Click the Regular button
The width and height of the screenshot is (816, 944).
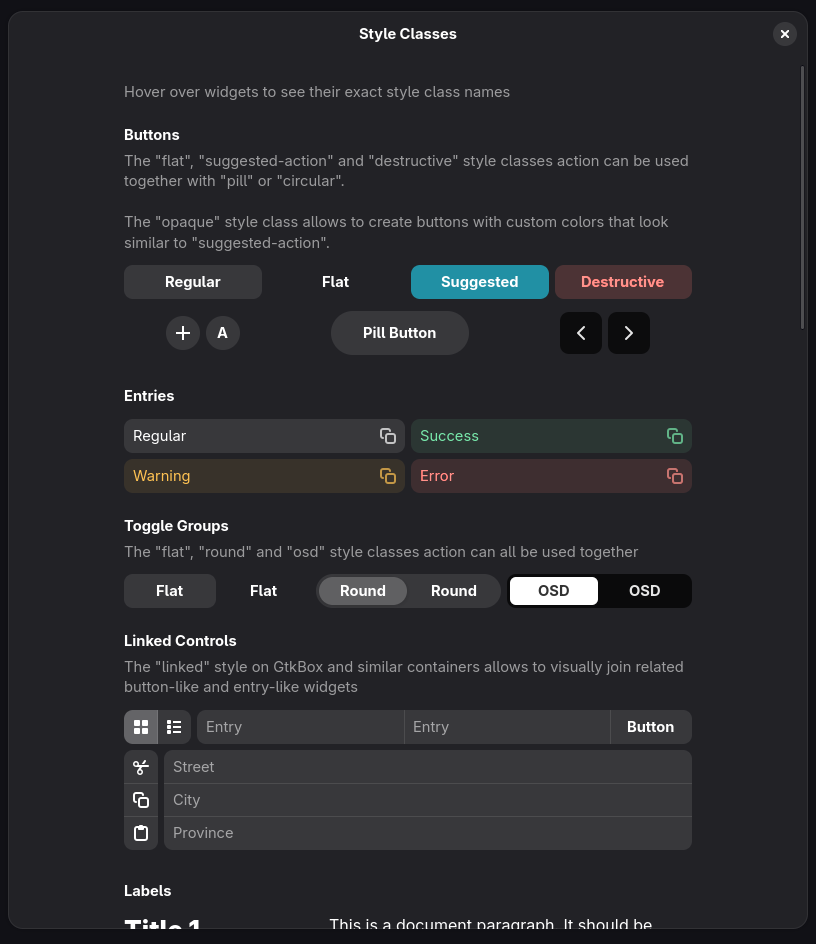click(193, 282)
